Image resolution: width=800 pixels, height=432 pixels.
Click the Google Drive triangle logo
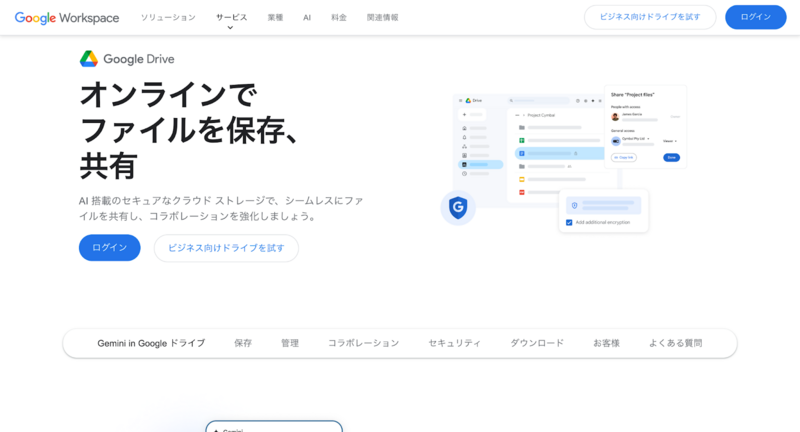pos(89,59)
